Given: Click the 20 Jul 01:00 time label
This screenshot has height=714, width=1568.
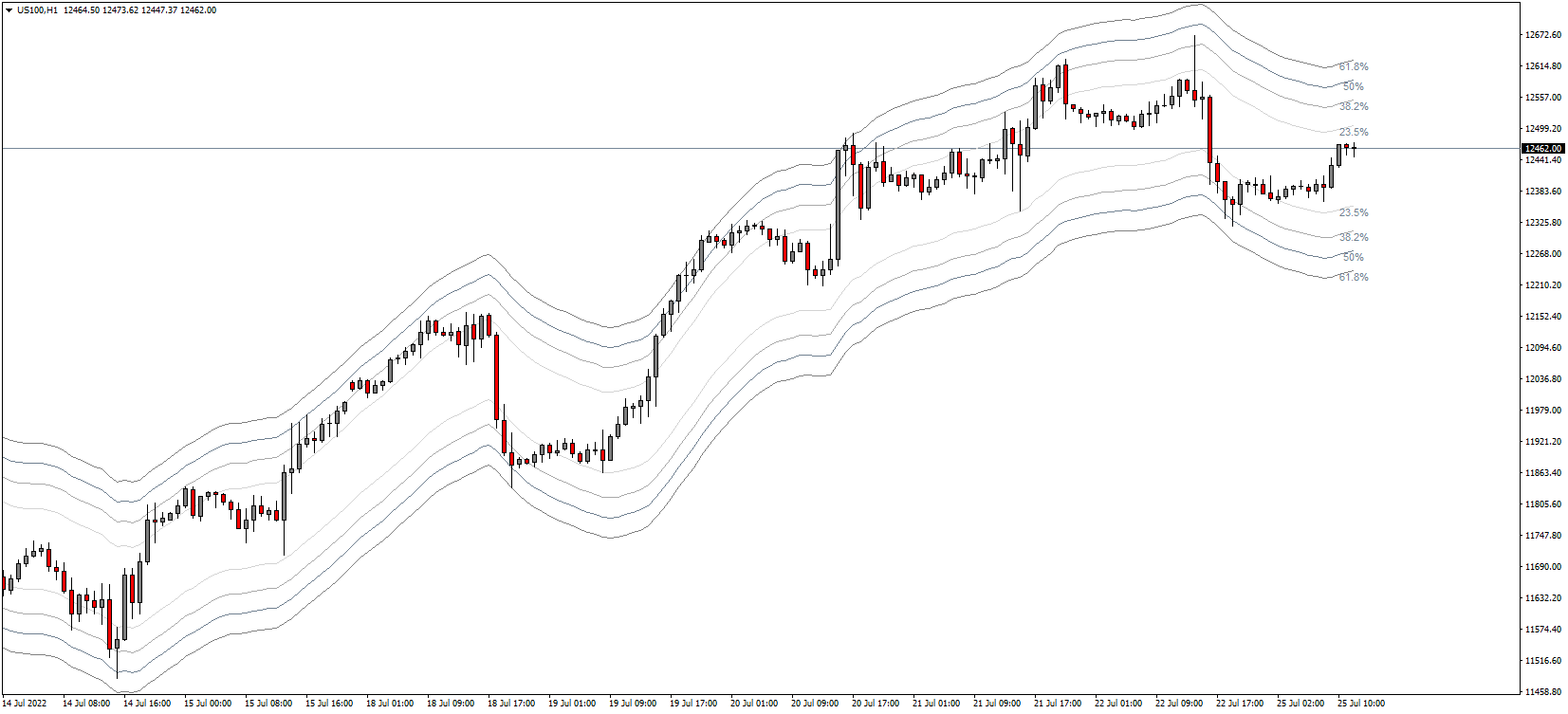Looking at the screenshot, I should (x=754, y=704).
